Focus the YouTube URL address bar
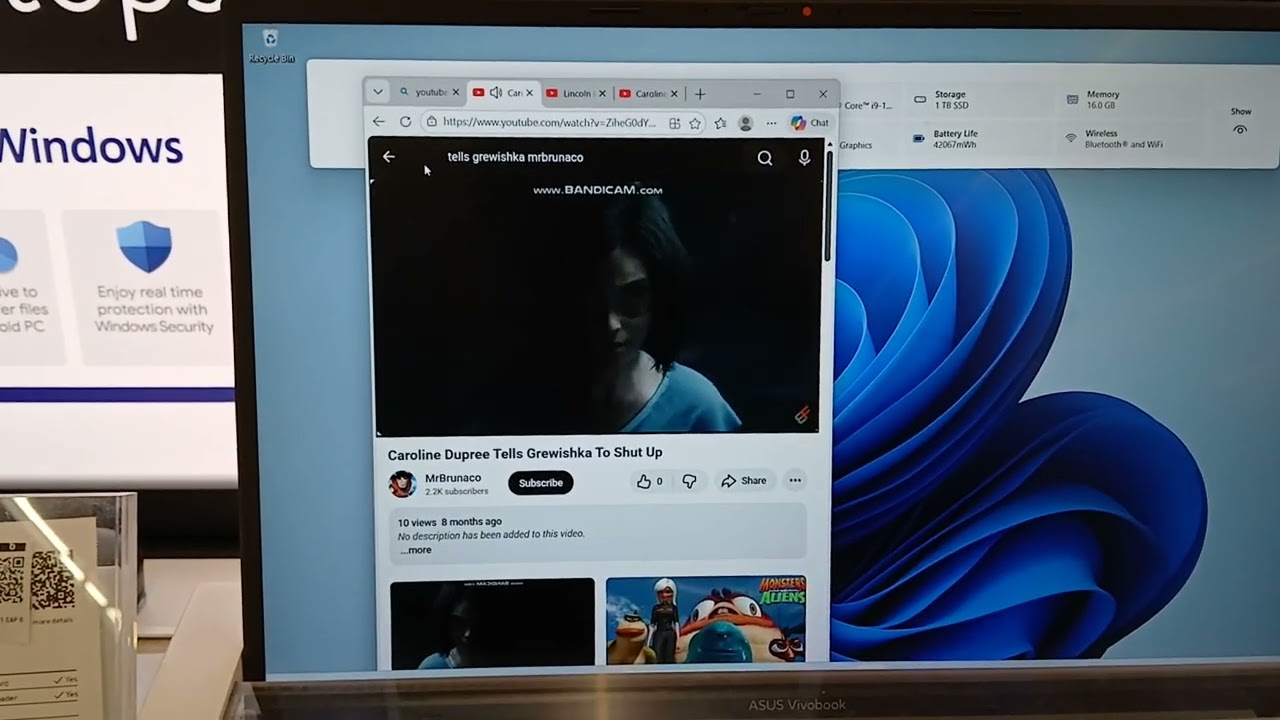This screenshot has height=720, width=1280. (548, 122)
